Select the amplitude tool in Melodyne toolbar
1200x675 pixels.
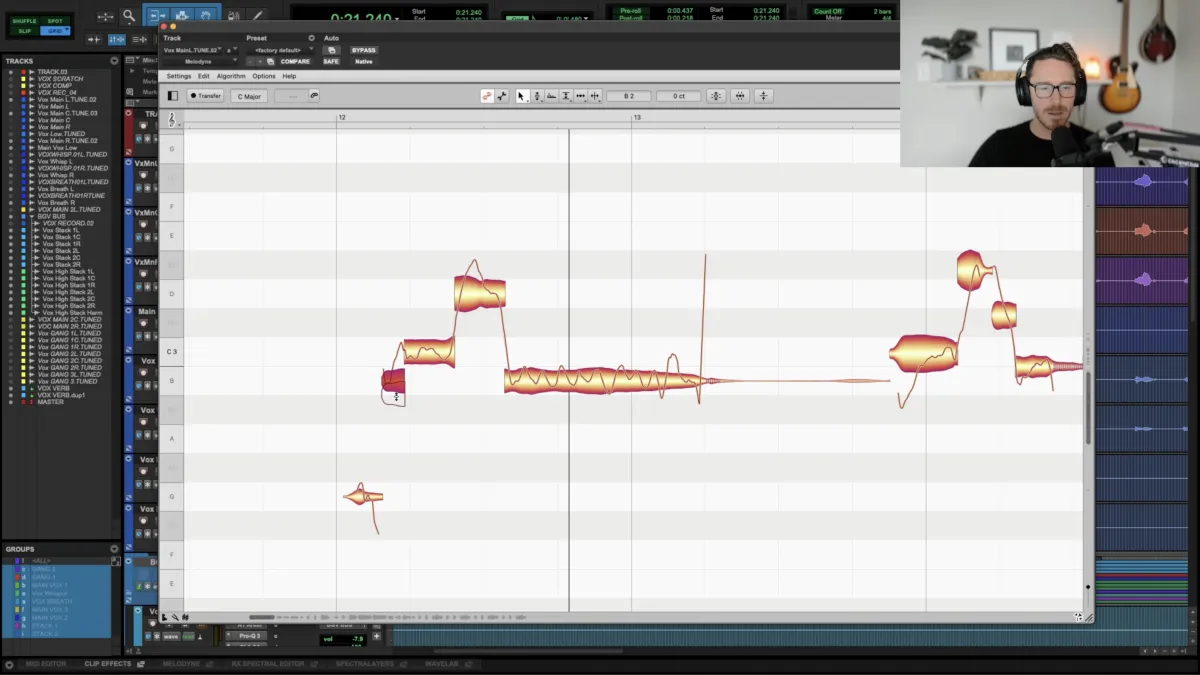click(x=566, y=96)
